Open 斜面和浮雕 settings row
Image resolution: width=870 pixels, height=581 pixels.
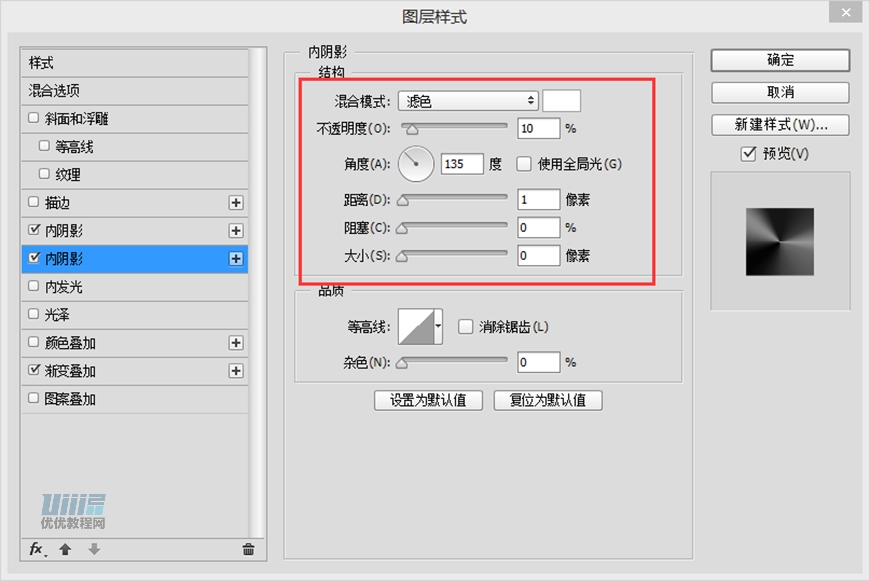tap(134, 119)
